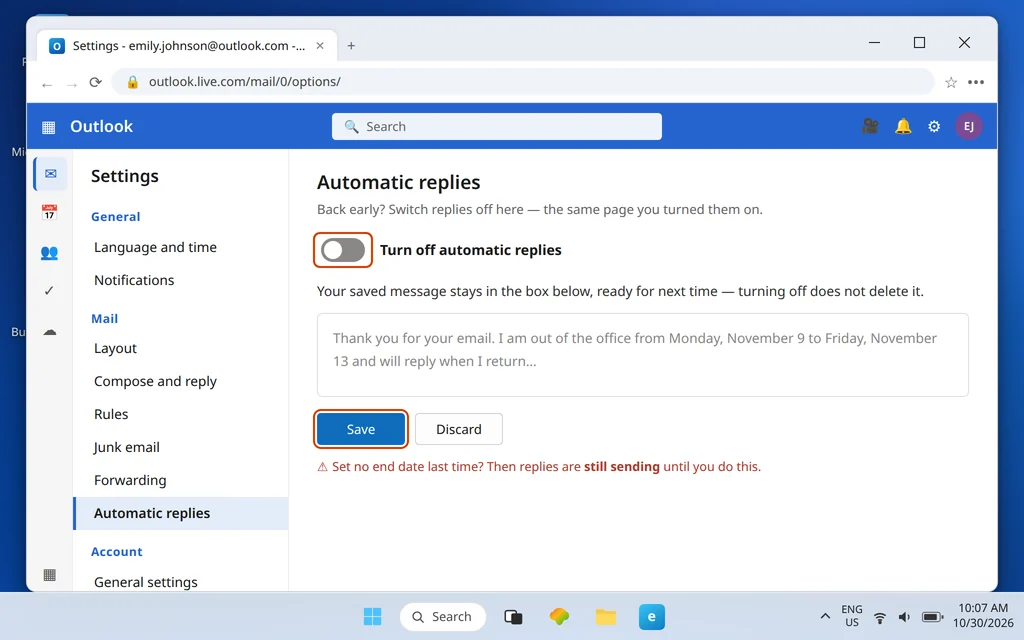
Task: Open the ENG US language indicator
Action: (852, 616)
